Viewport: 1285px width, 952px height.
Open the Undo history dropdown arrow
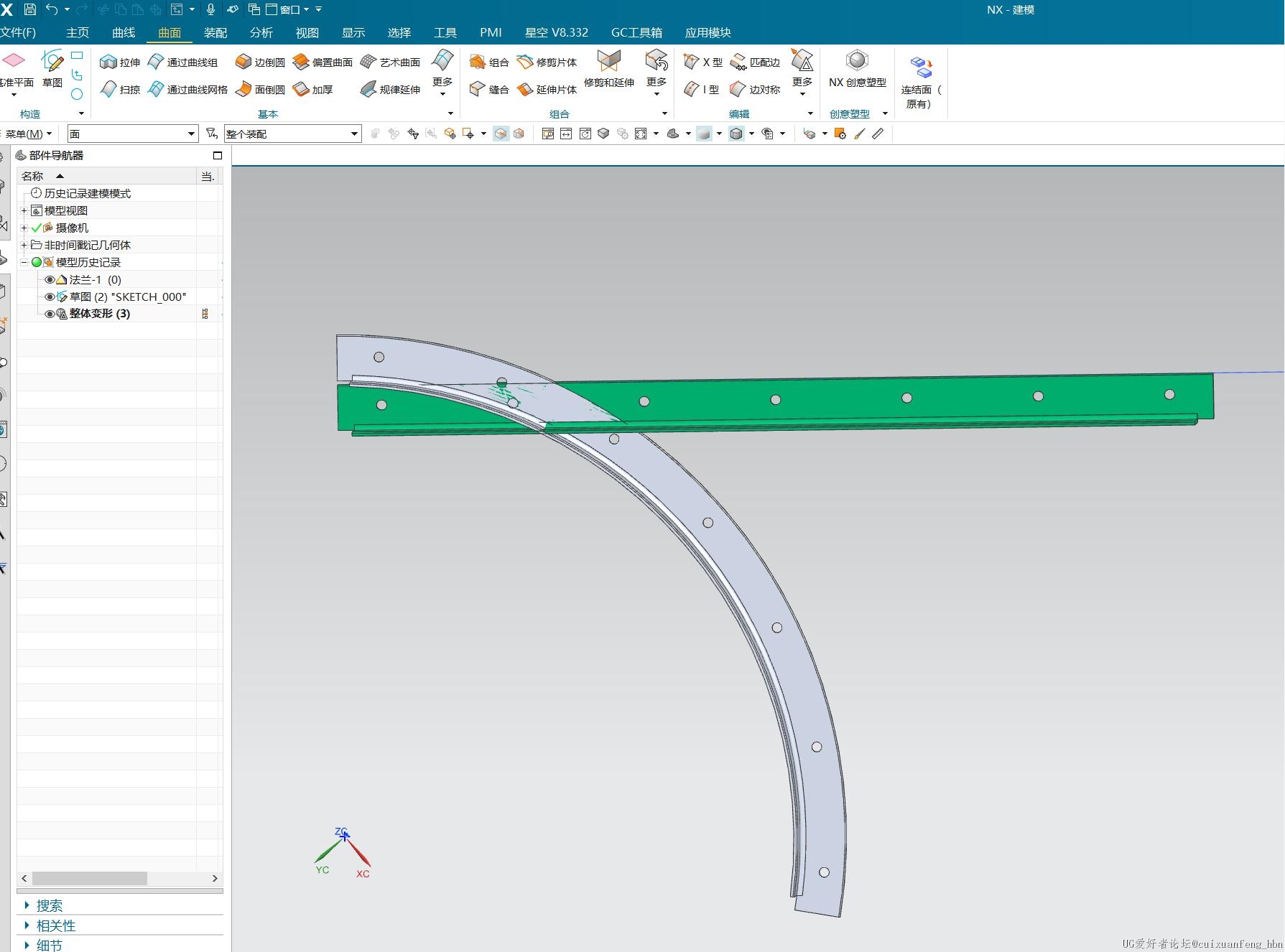tap(67, 9)
